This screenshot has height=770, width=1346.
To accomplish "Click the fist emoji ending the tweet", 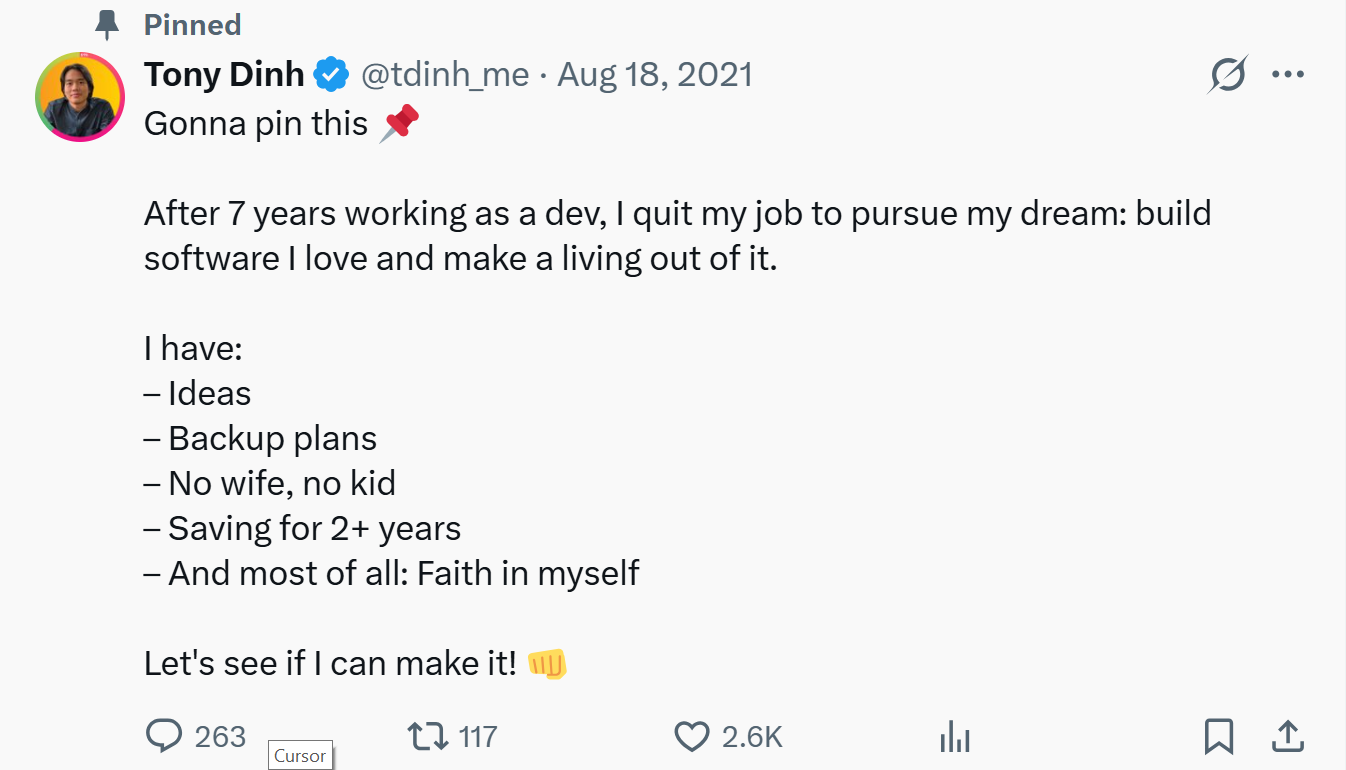I will coord(547,663).
